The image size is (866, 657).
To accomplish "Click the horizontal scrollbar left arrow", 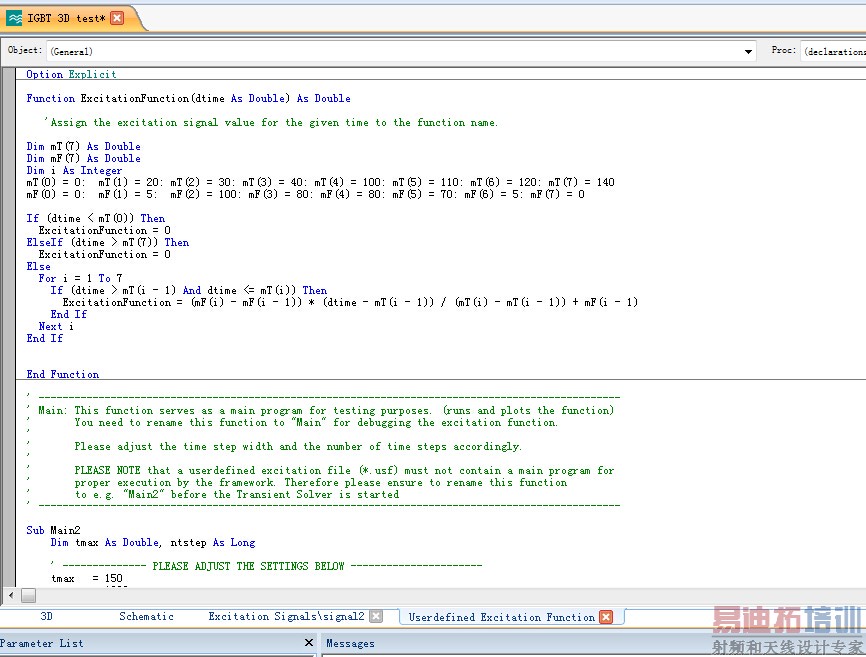I will (x=10, y=595).
